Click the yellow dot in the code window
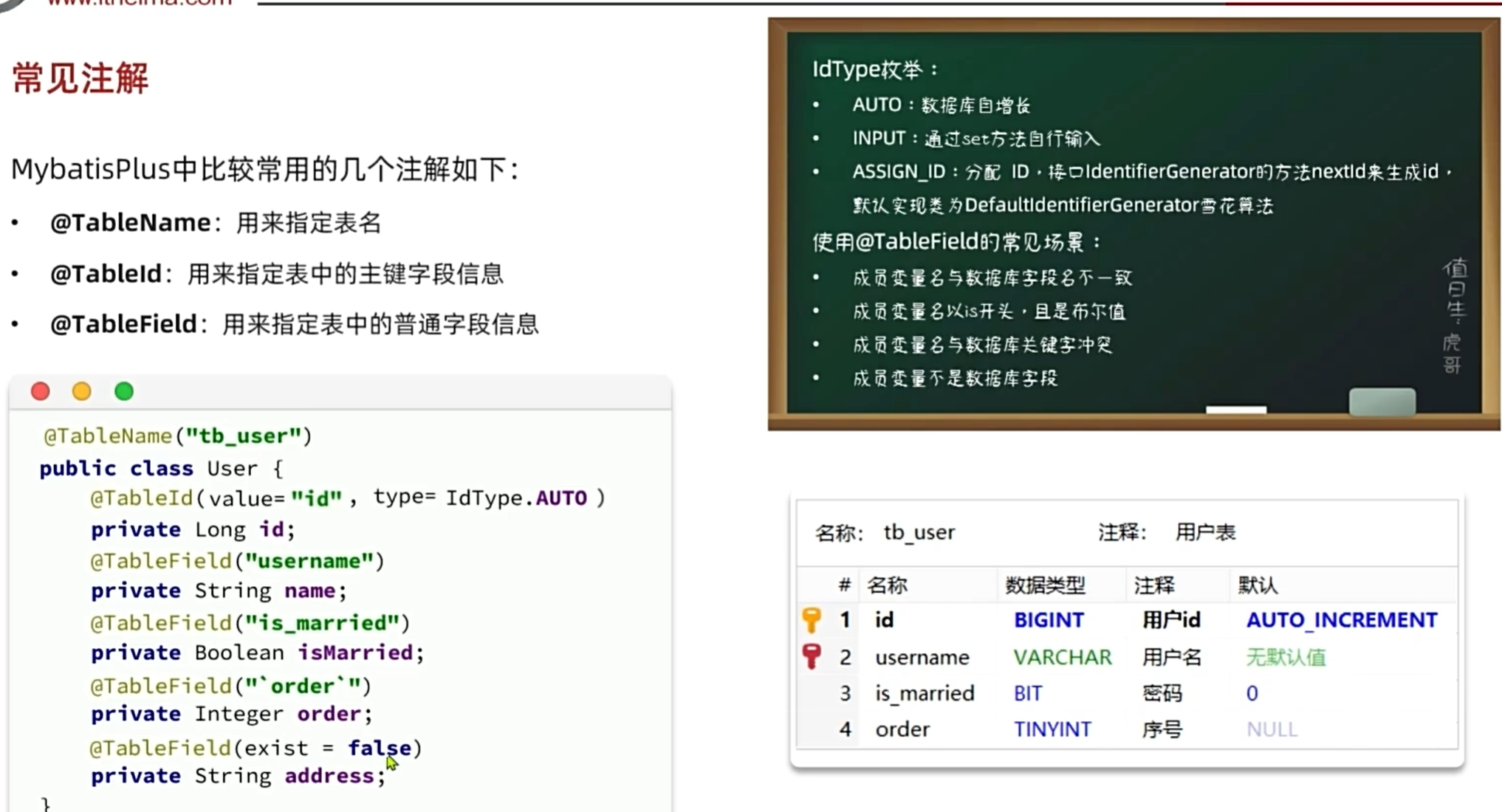Viewport: 1502px width, 812px height. coord(82,391)
